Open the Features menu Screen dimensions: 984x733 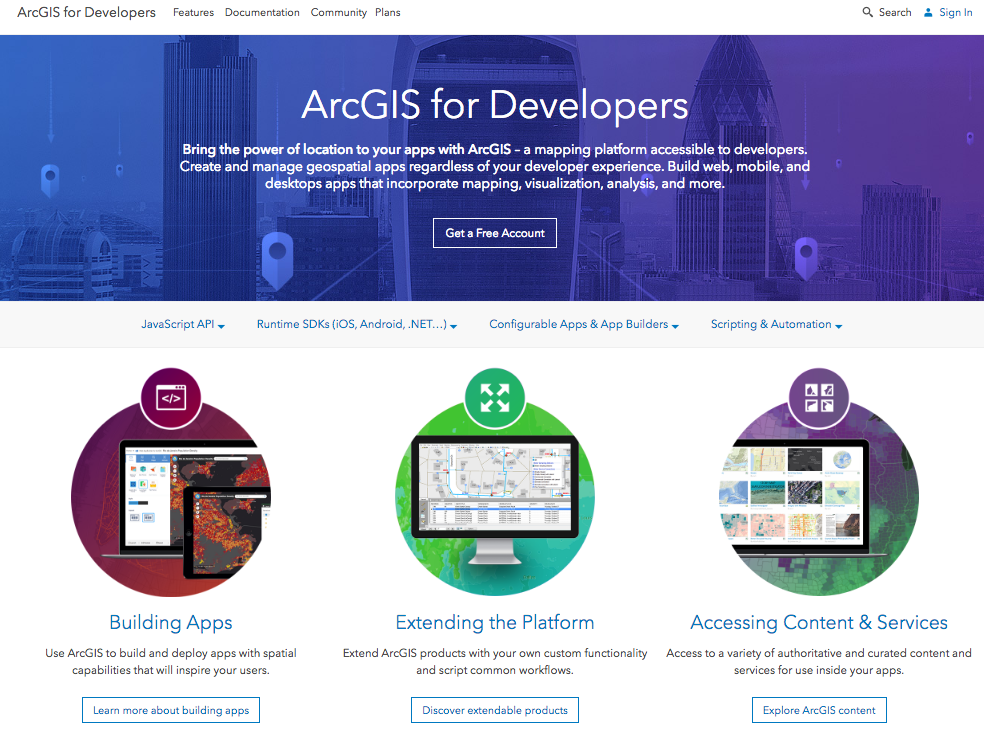(193, 13)
